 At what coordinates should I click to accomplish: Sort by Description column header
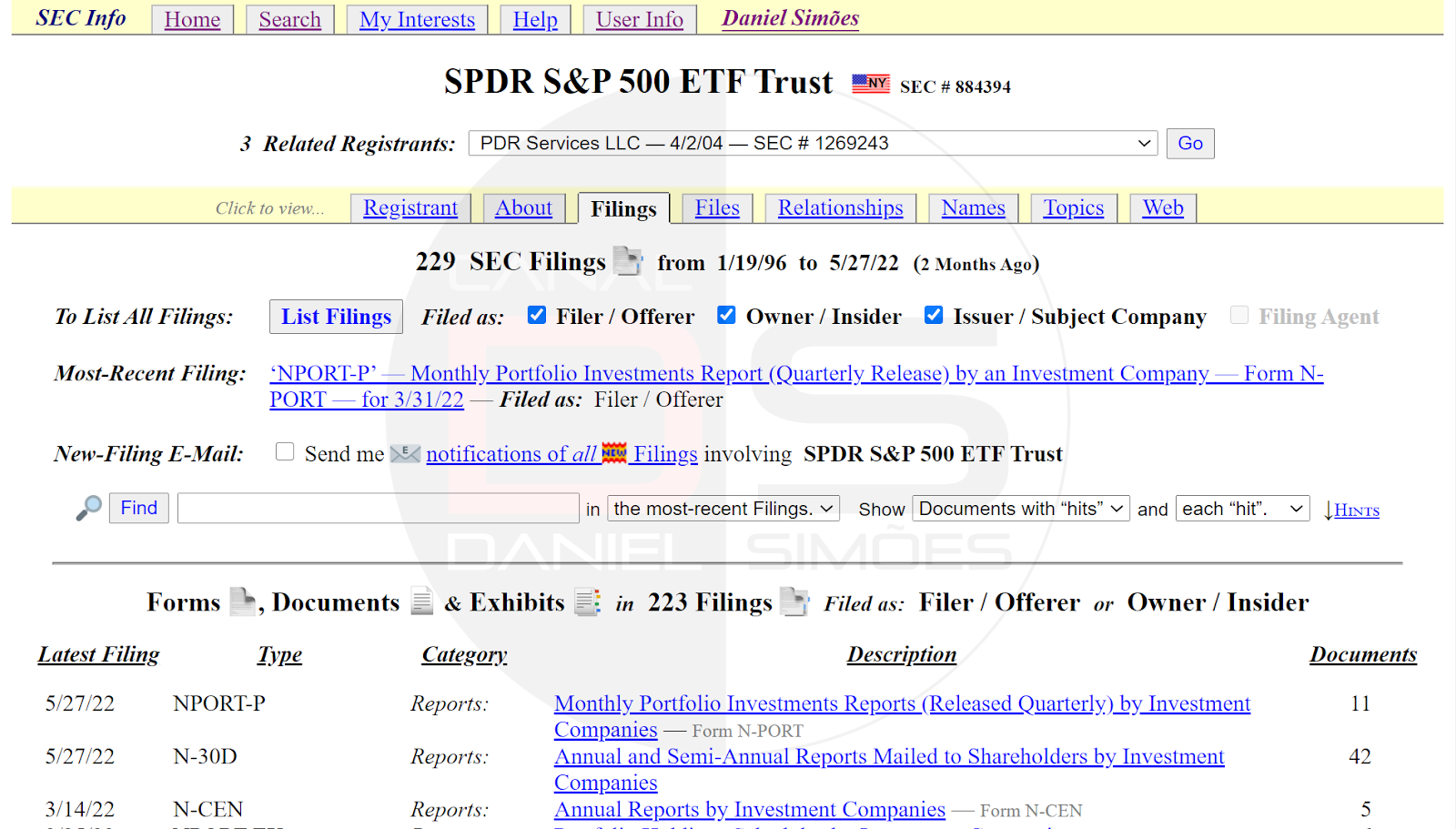[x=902, y=654]
